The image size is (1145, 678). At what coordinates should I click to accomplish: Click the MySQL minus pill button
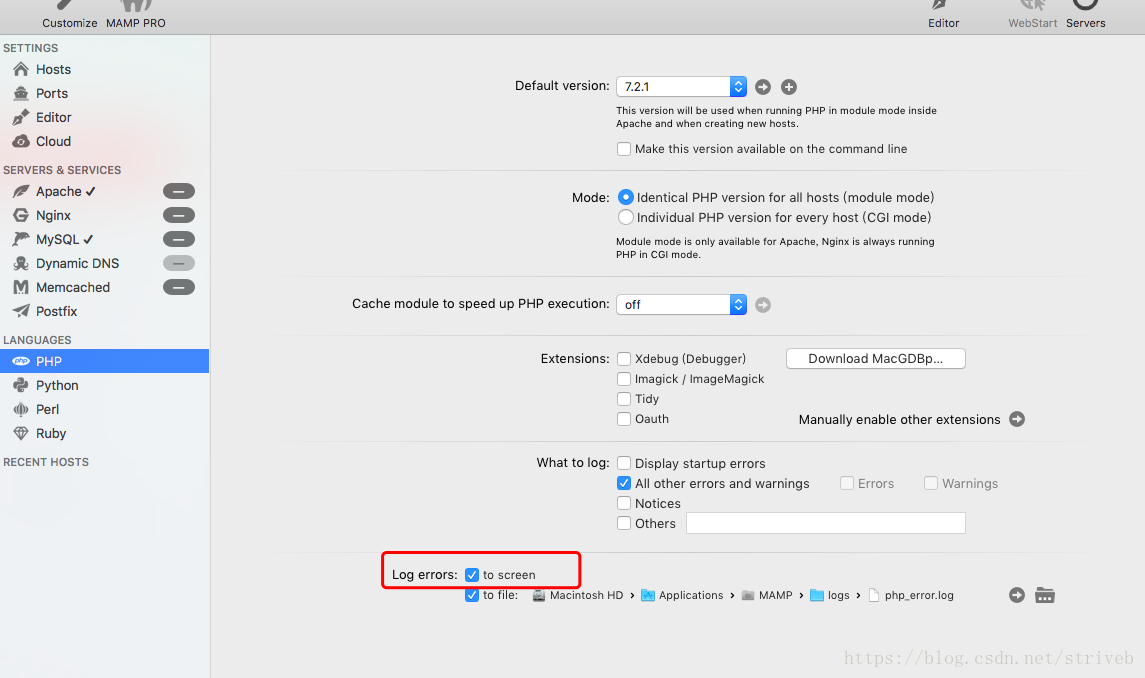pyautogui.click(x=179, y=240)
